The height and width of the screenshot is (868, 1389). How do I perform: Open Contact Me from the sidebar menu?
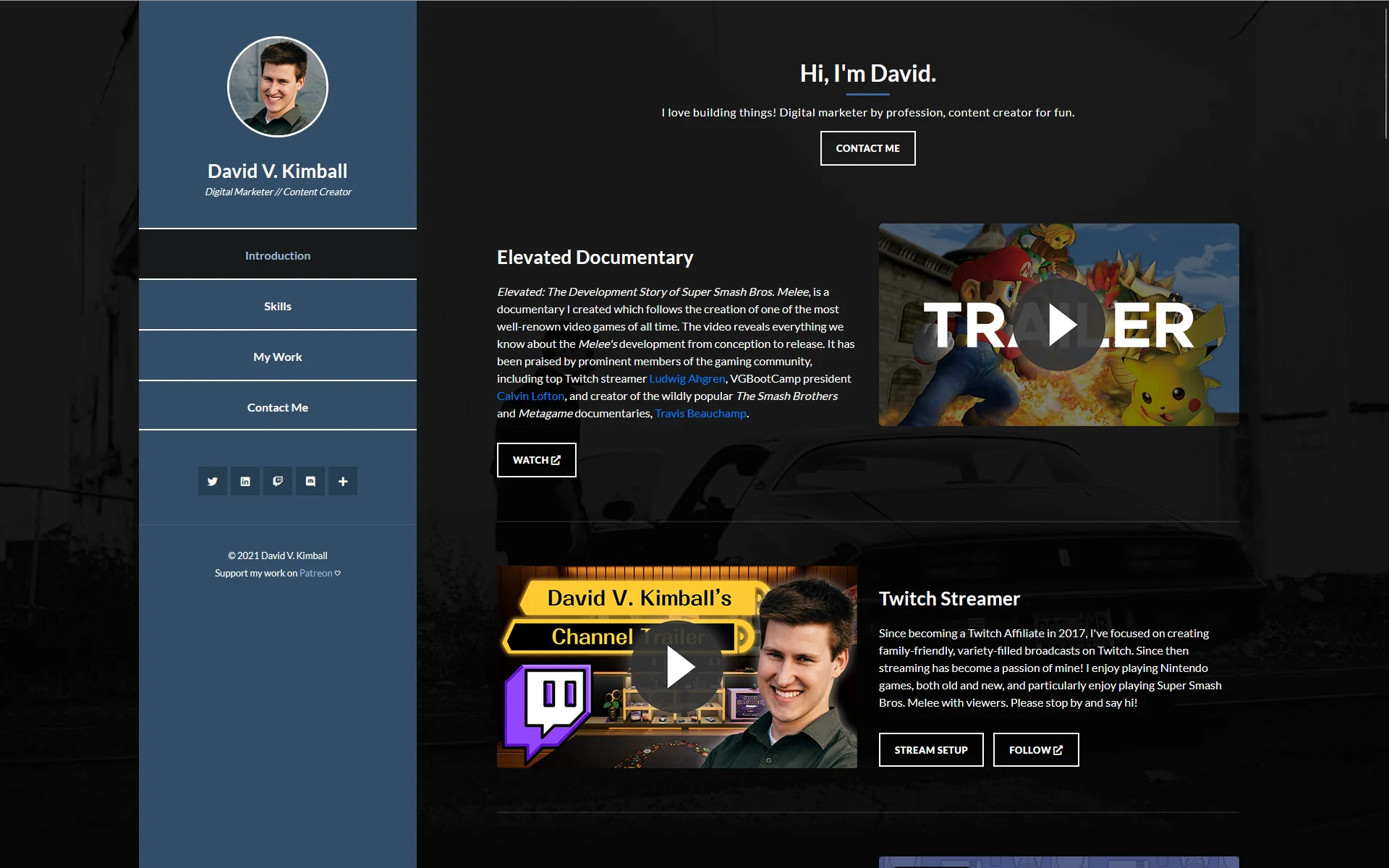[x=277, y=407]
